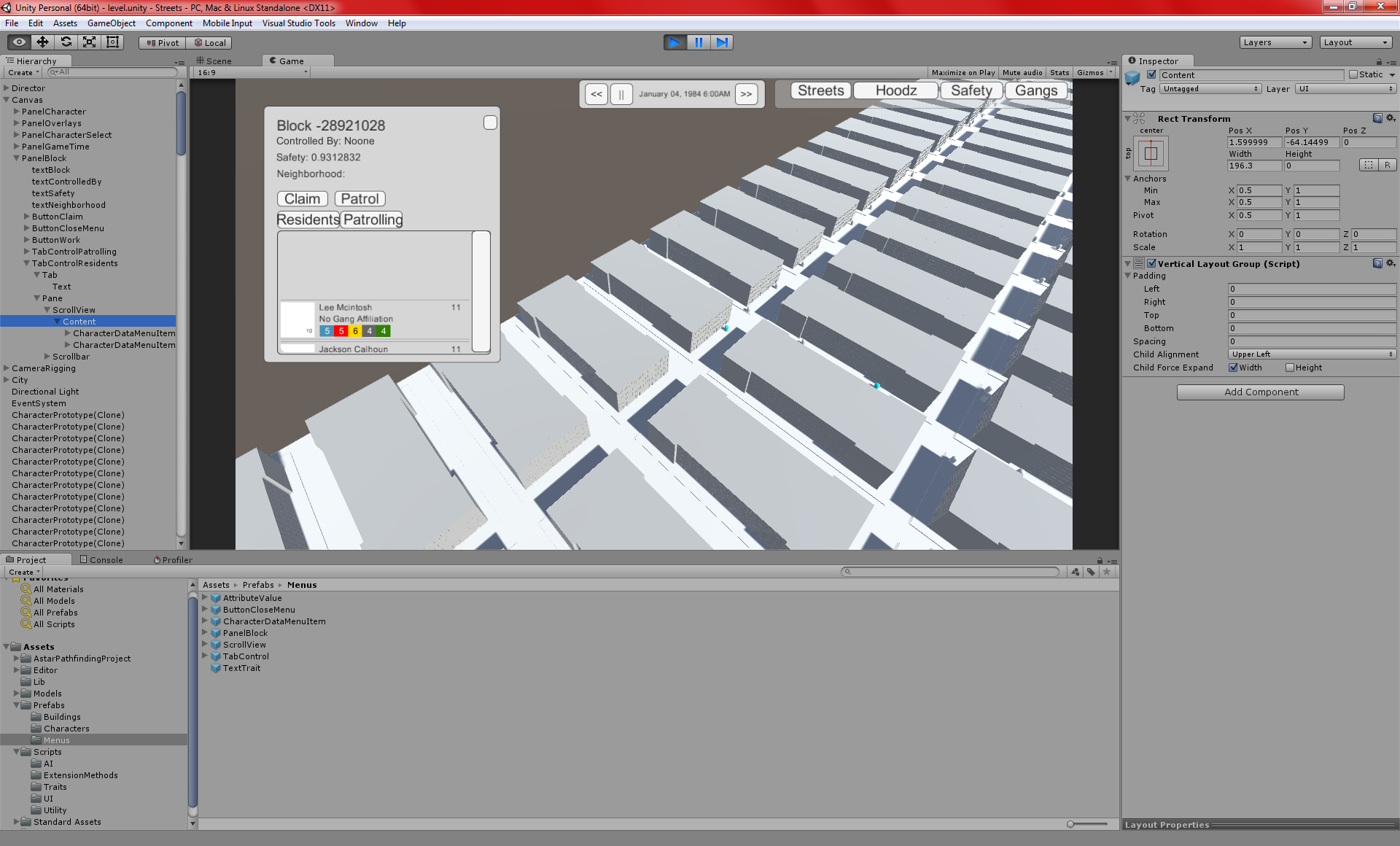Lock the Inspector panel
The width and height of the screenshot is (1400, 846).
(1379, 62)
